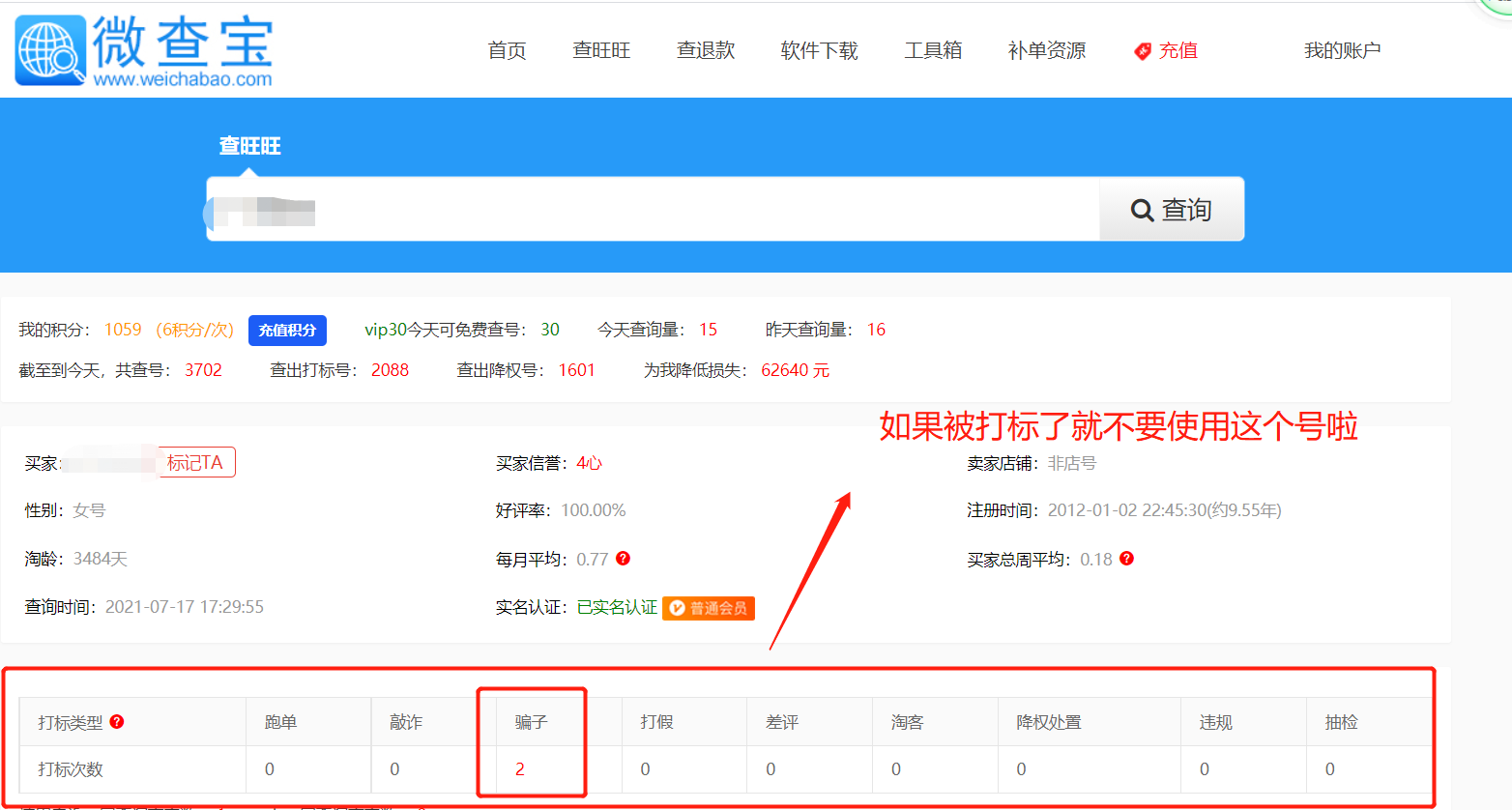
Task: Click the 2088 打标号 count
Action: pyautogui.click(x=390, y=370)
